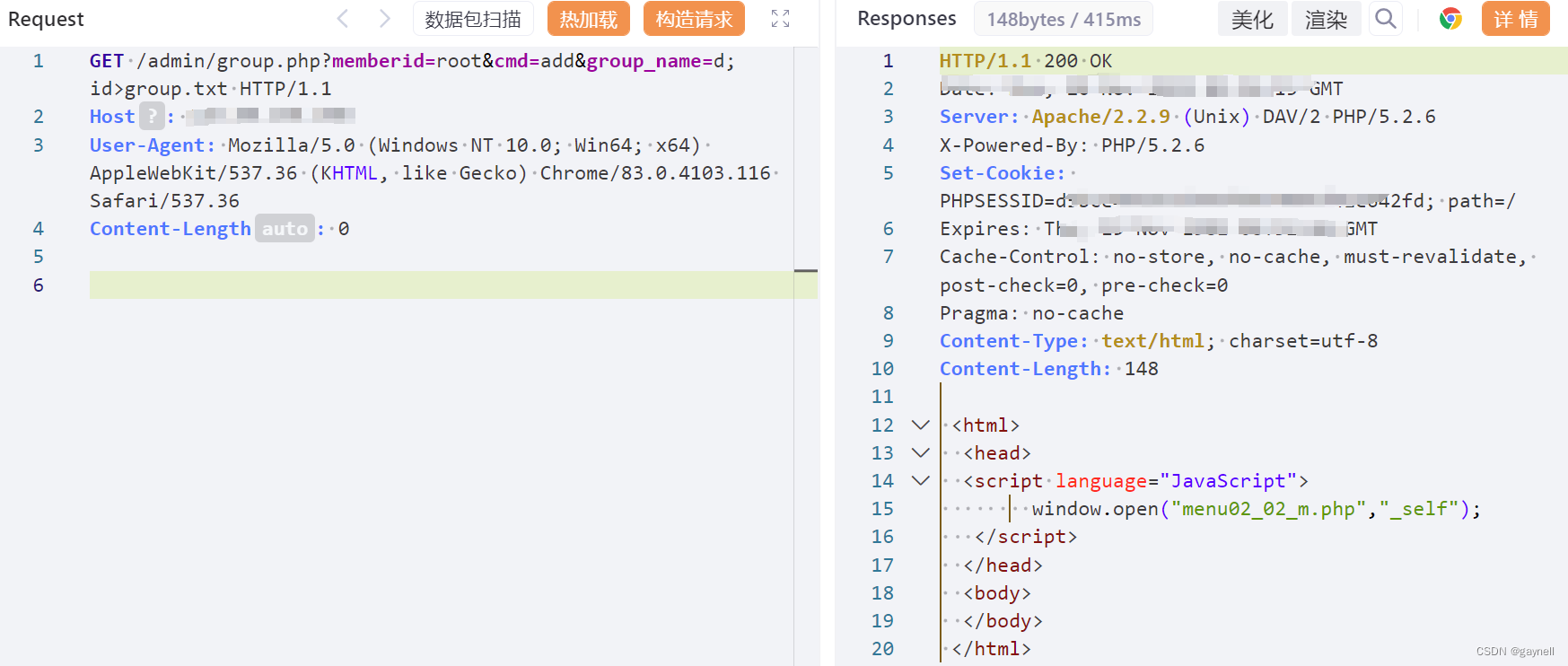Click the 148bytes / 415ms size tag
The height and width of the screenshot is (666, 1568).
1064,19
